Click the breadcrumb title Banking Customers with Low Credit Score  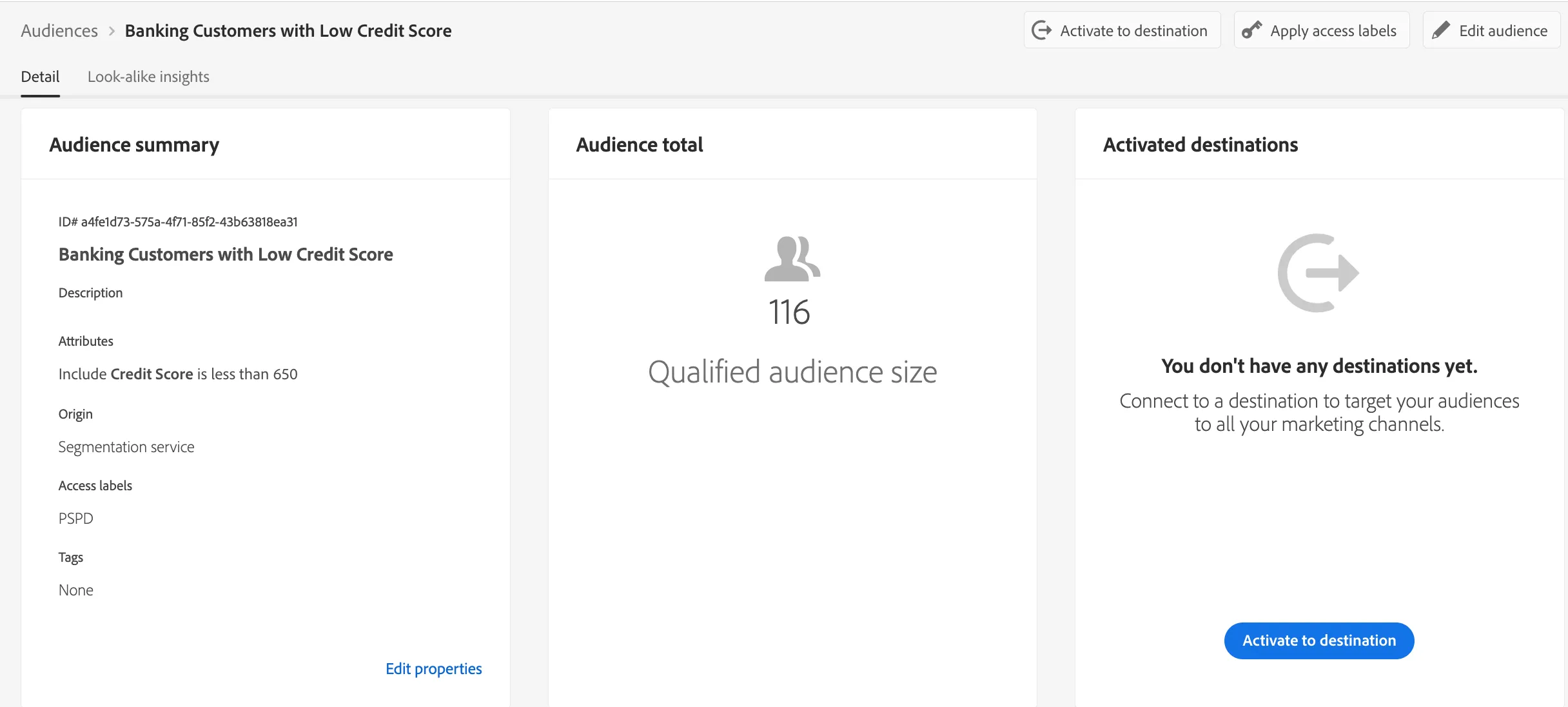pos(288,31)
